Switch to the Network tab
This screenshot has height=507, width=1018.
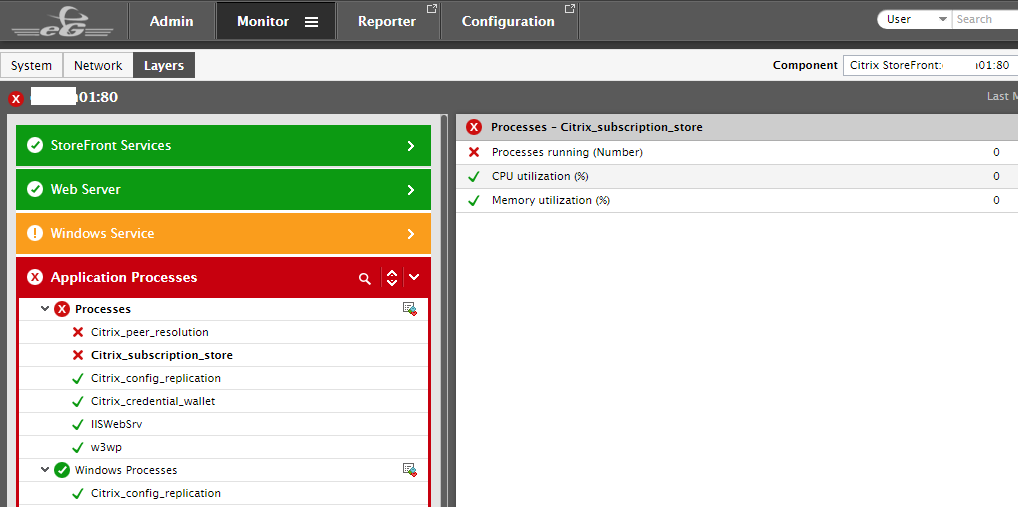(x=98, y=66)
